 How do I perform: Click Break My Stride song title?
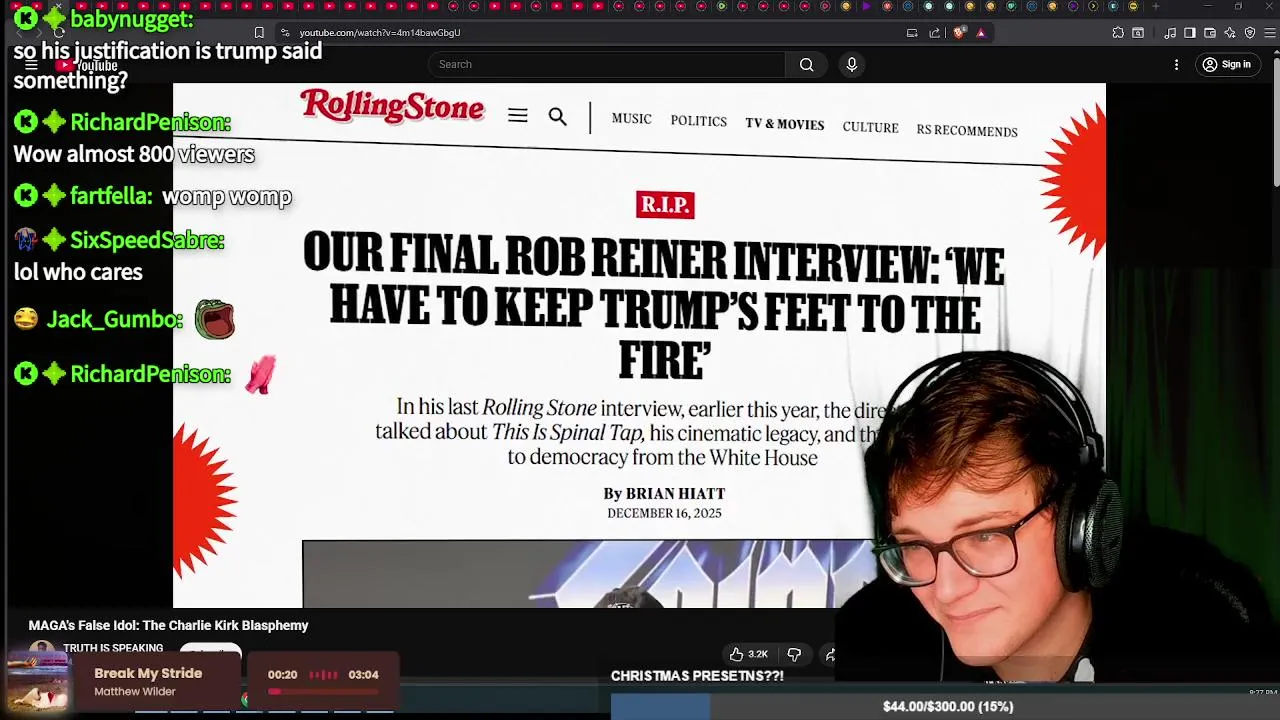148,673
